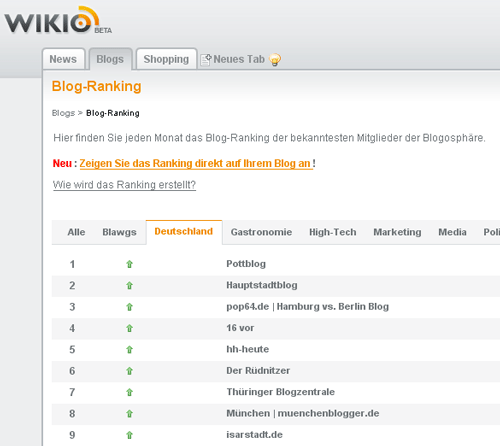This screenshot has width=500, height=446.
Task: Open the Thüringer Blogzentrale entry
Action: [x=280, y=392]
